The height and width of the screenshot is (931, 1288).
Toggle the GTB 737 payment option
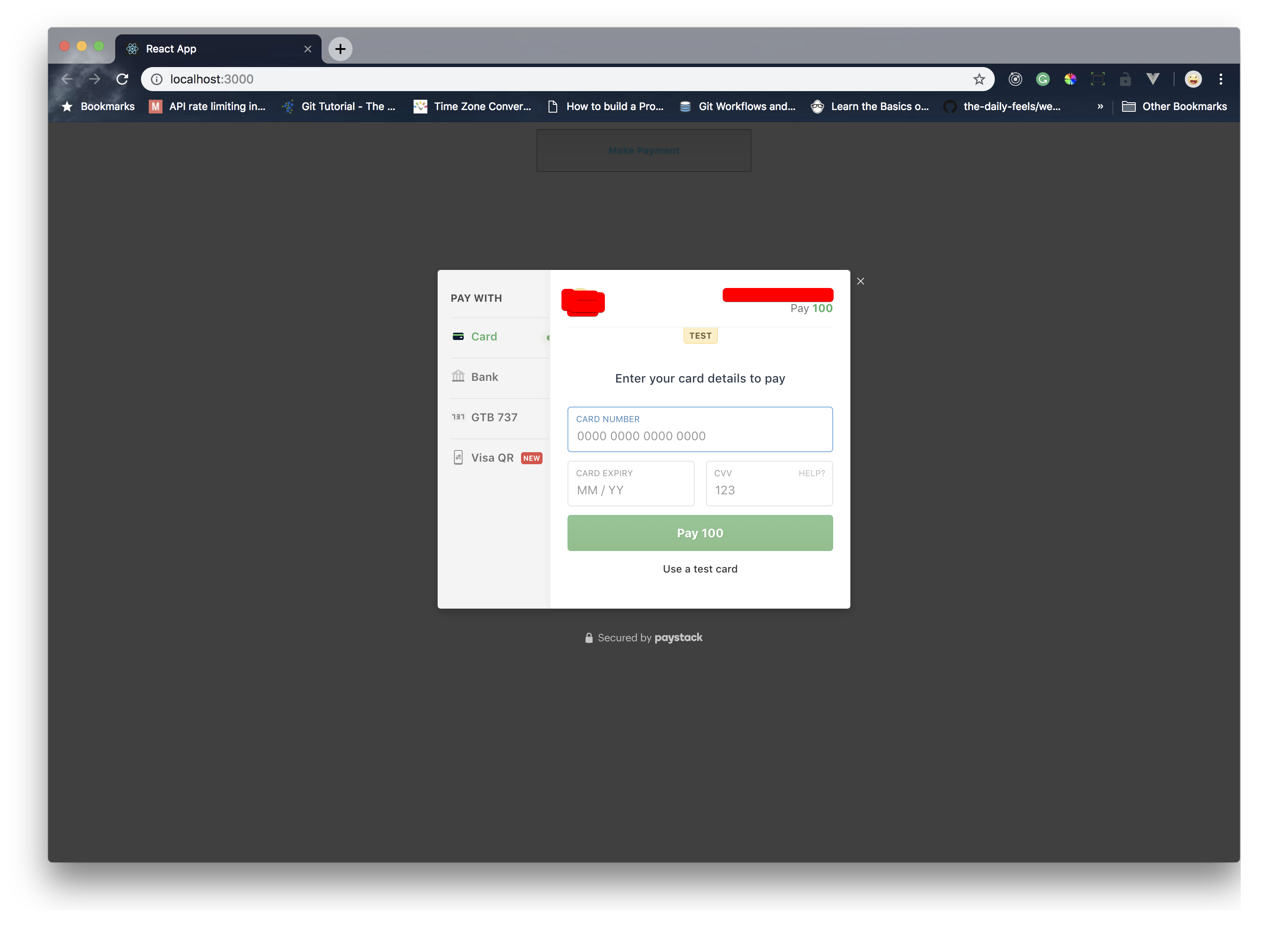(494, 416)
